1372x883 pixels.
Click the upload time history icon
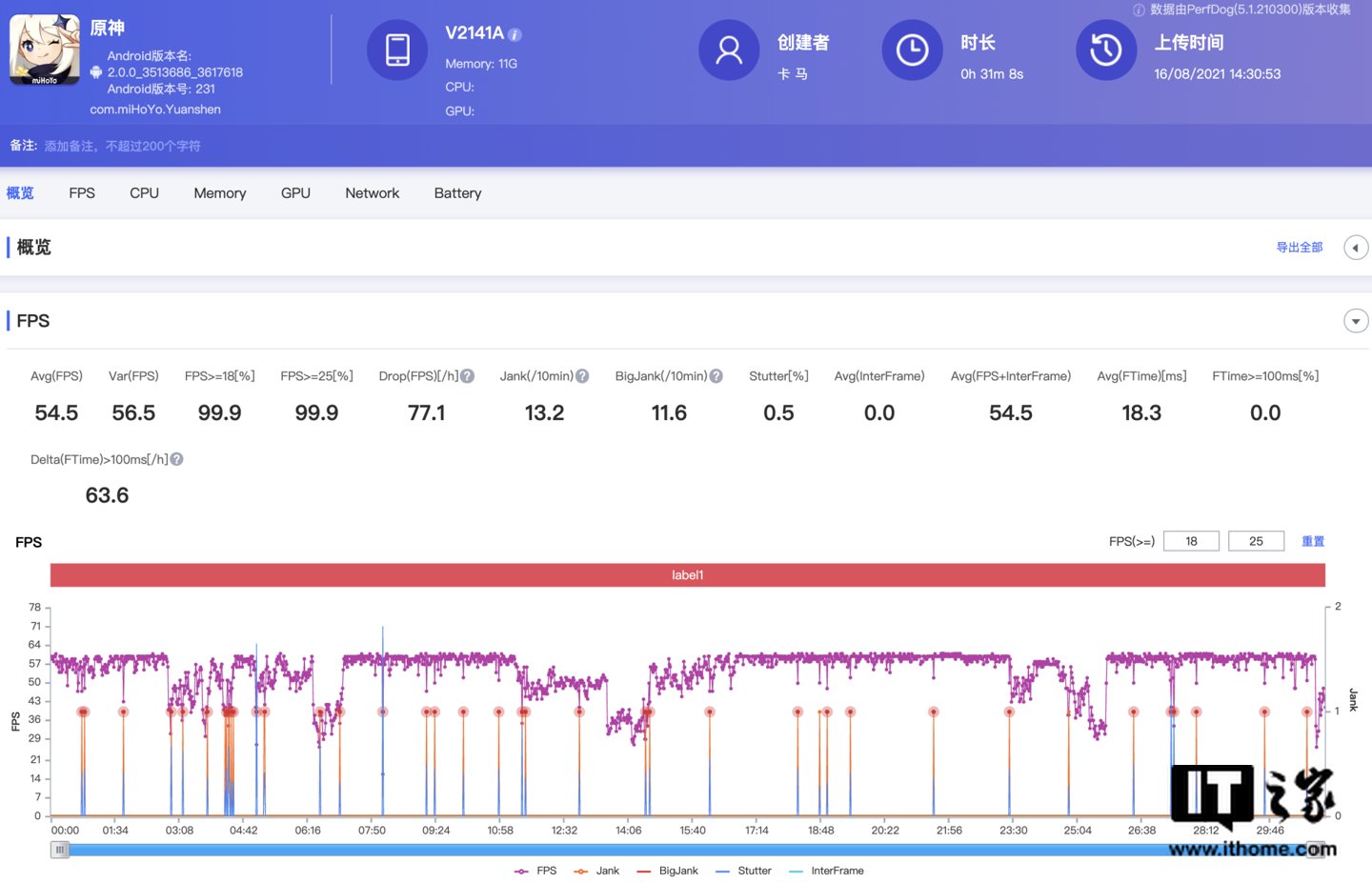(1106, 50)
